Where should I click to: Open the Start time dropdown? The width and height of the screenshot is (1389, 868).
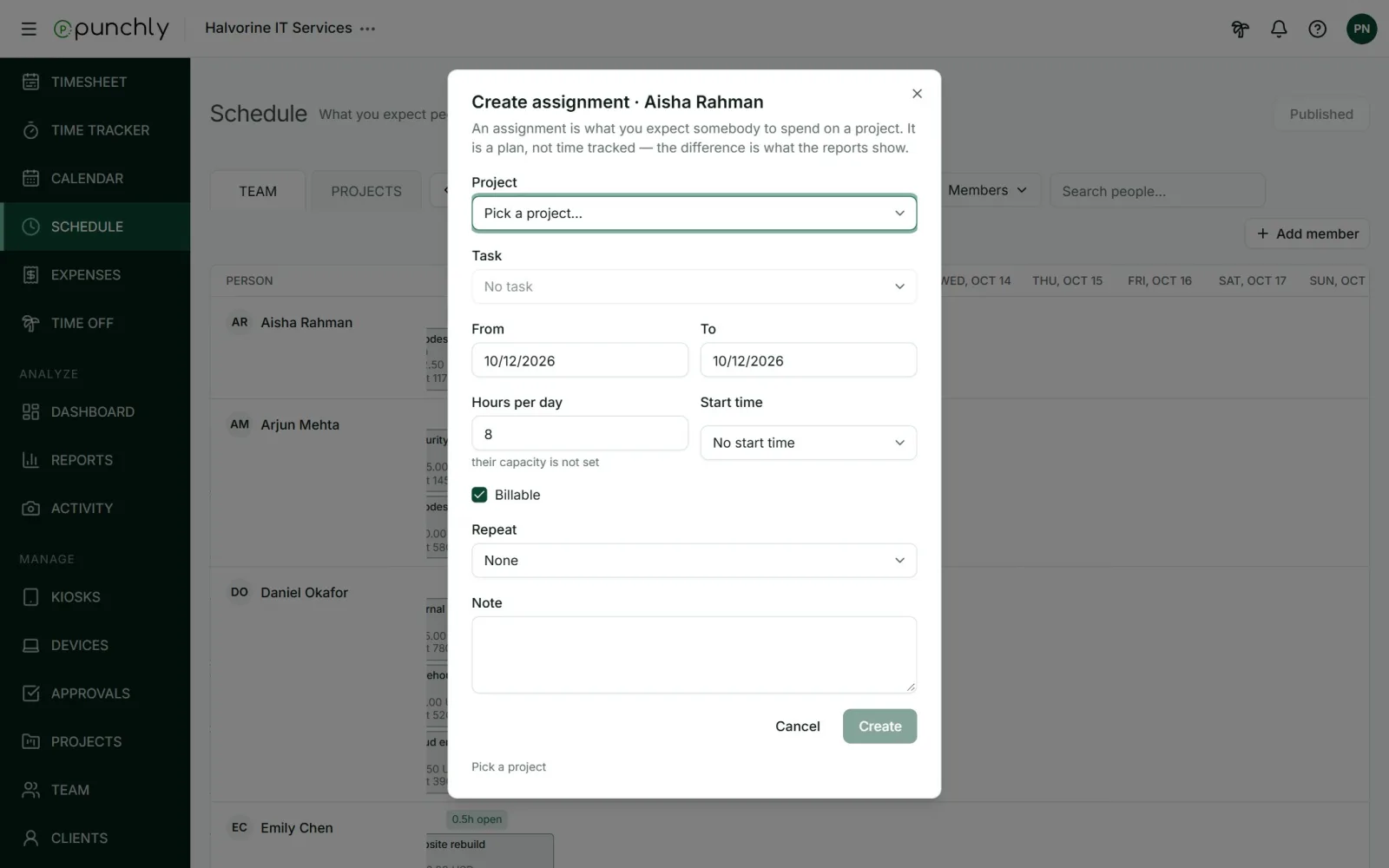coord(808,443)
